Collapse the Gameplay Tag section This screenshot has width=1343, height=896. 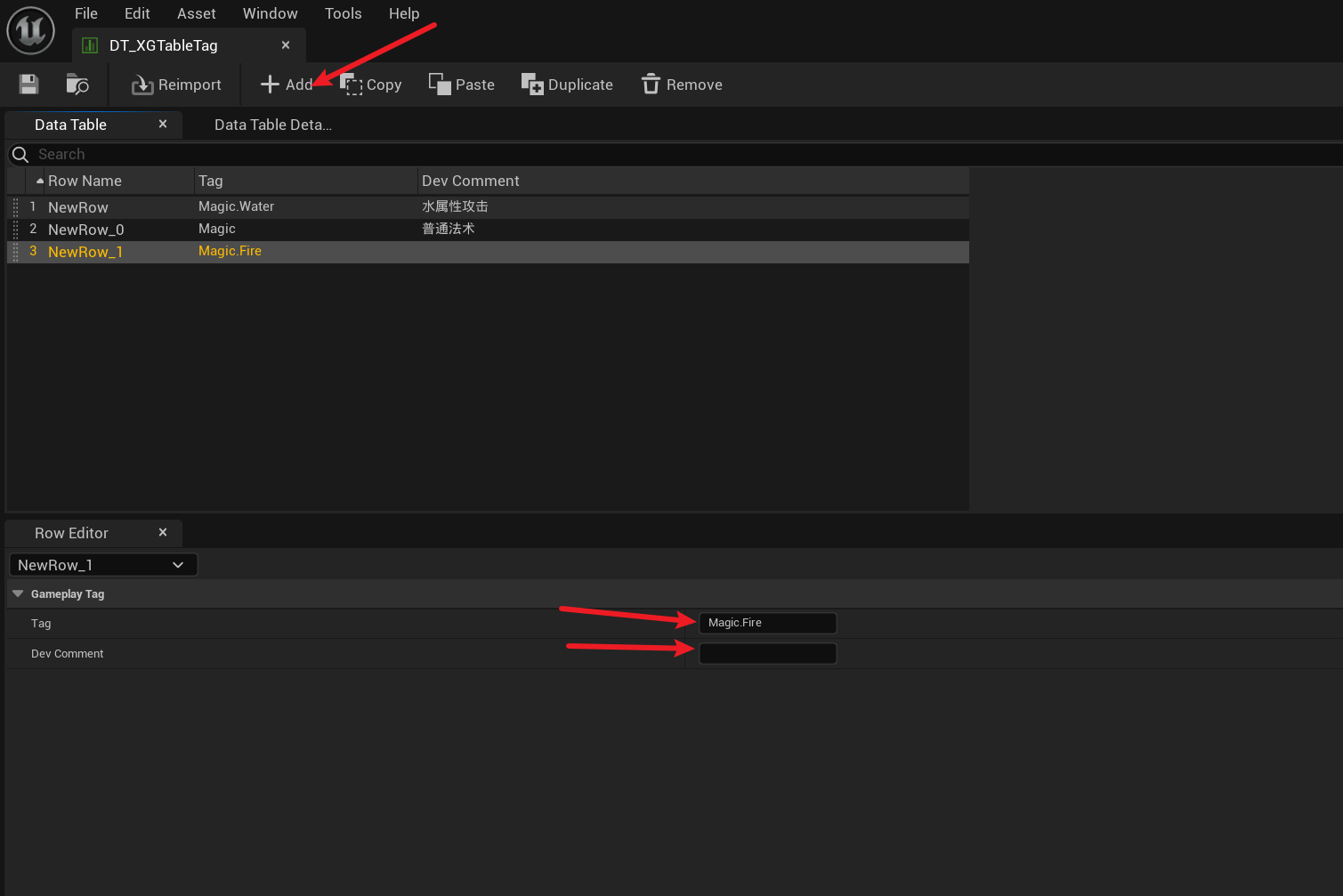(x=18, y=593)
